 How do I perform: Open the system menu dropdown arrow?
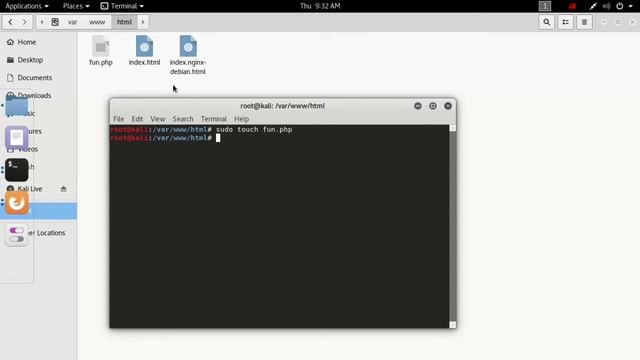point(630,6)
